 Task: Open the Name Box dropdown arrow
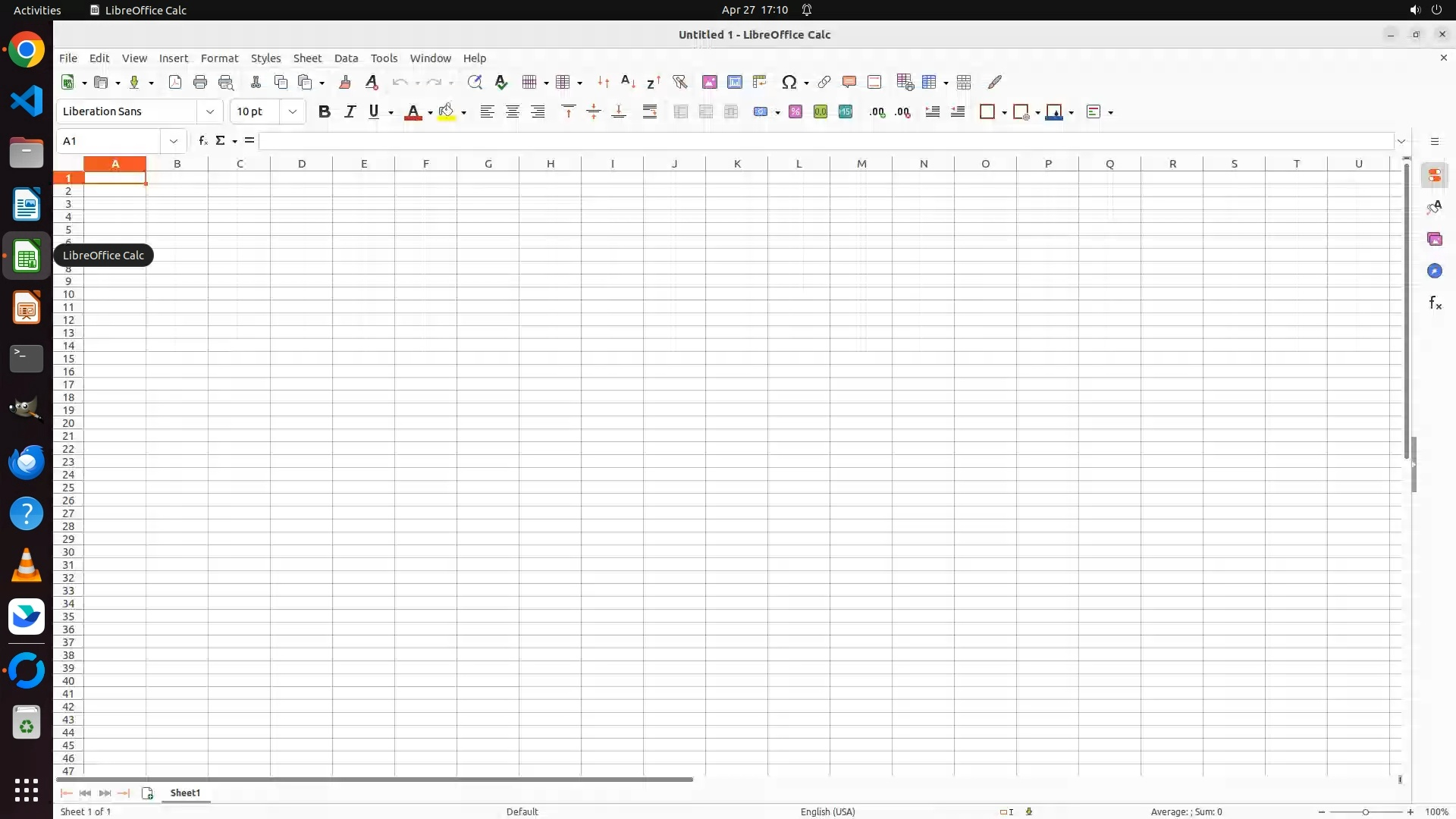coord(174,141)
